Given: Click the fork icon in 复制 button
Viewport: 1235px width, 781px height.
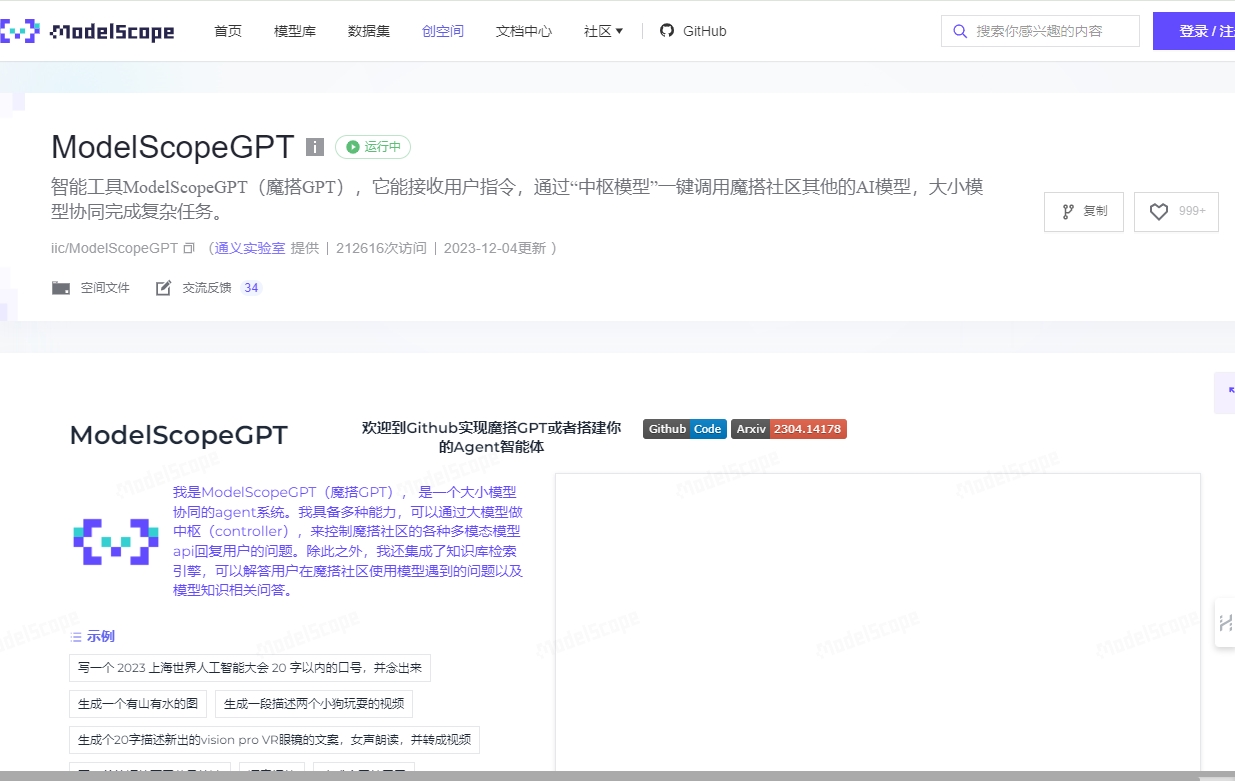Looking at the screenshot, I should 1068,212.
